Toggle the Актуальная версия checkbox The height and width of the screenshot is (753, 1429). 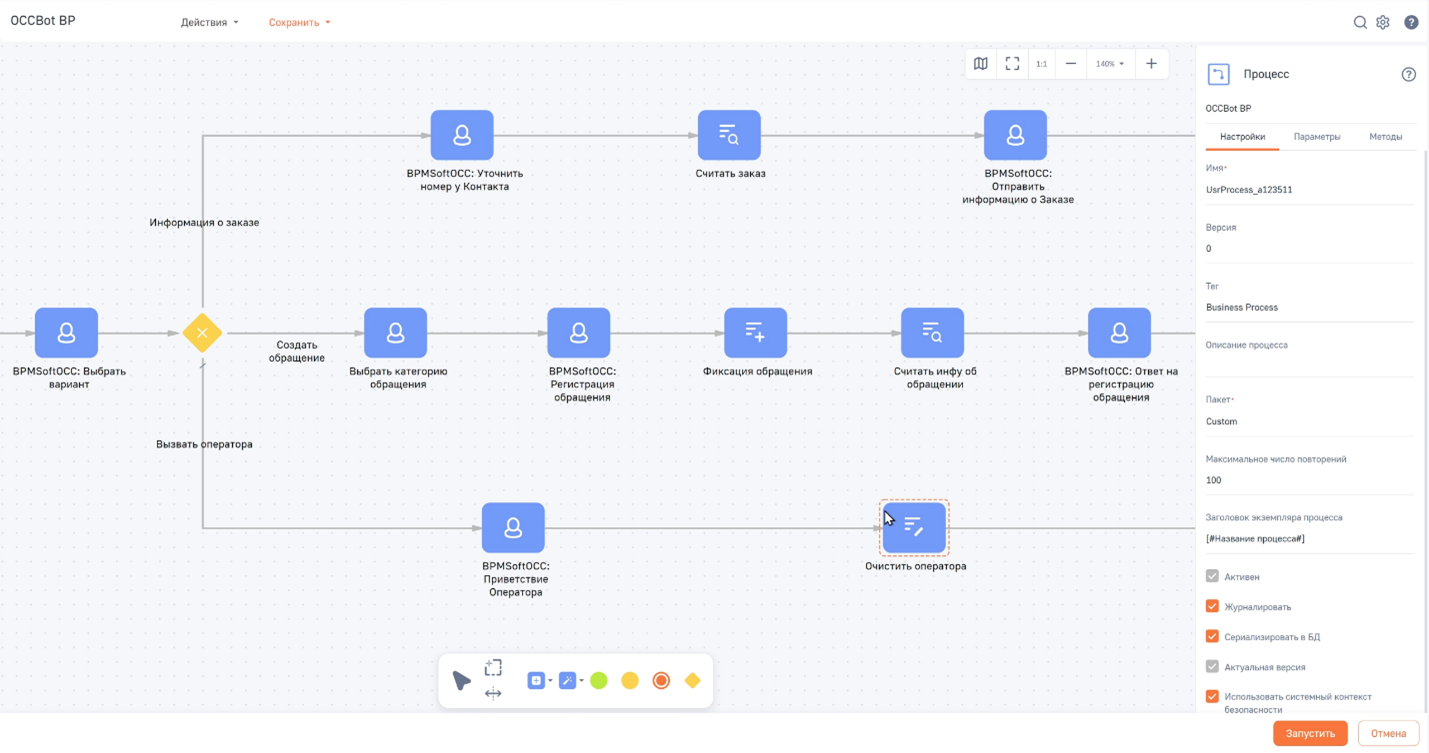coord(1212,666)
